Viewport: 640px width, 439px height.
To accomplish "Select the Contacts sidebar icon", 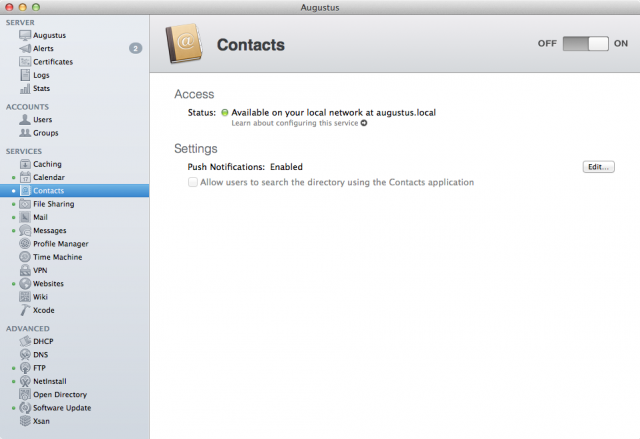I will point(25,191).
